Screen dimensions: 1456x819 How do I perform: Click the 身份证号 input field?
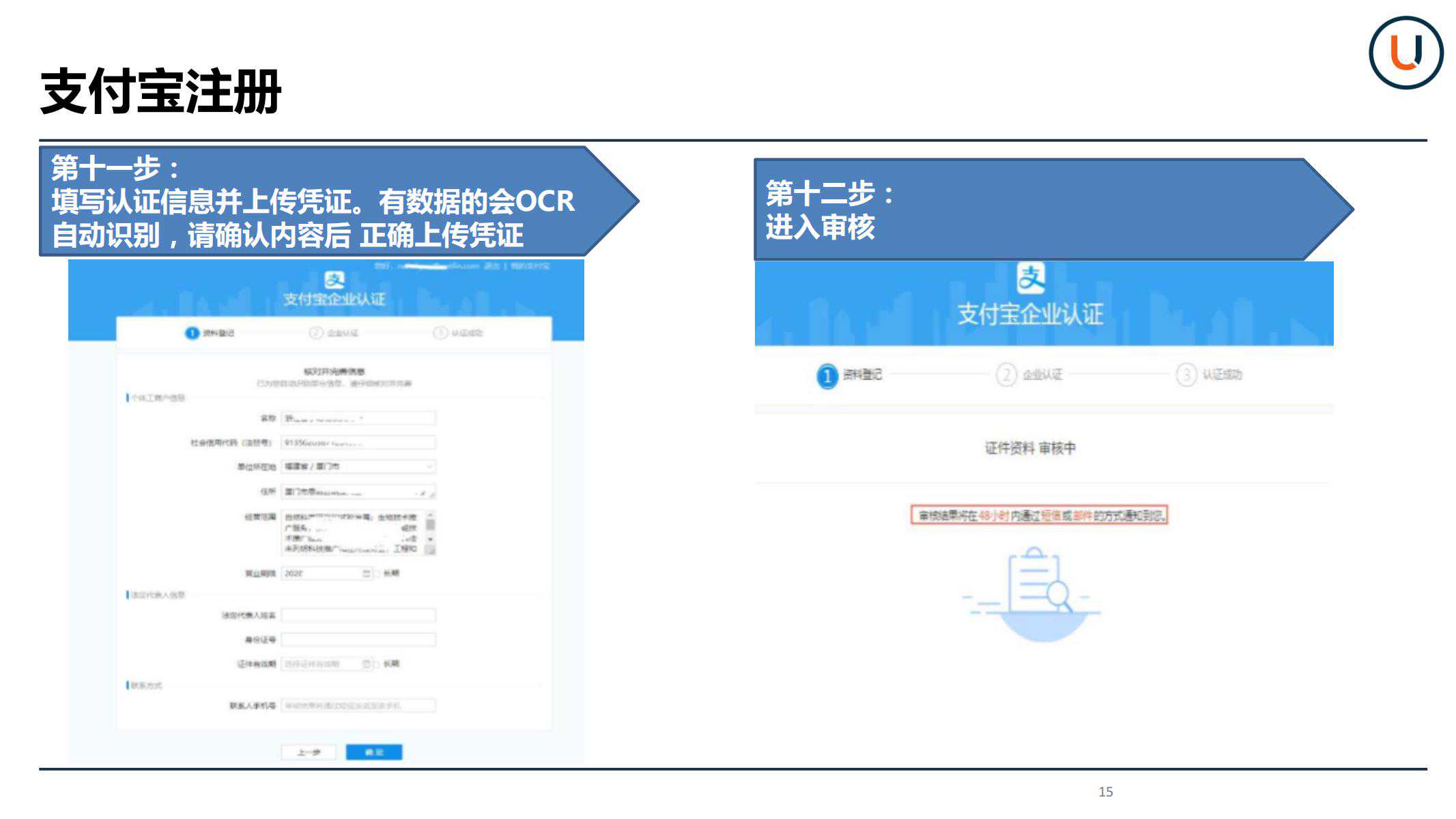[358, 640]
